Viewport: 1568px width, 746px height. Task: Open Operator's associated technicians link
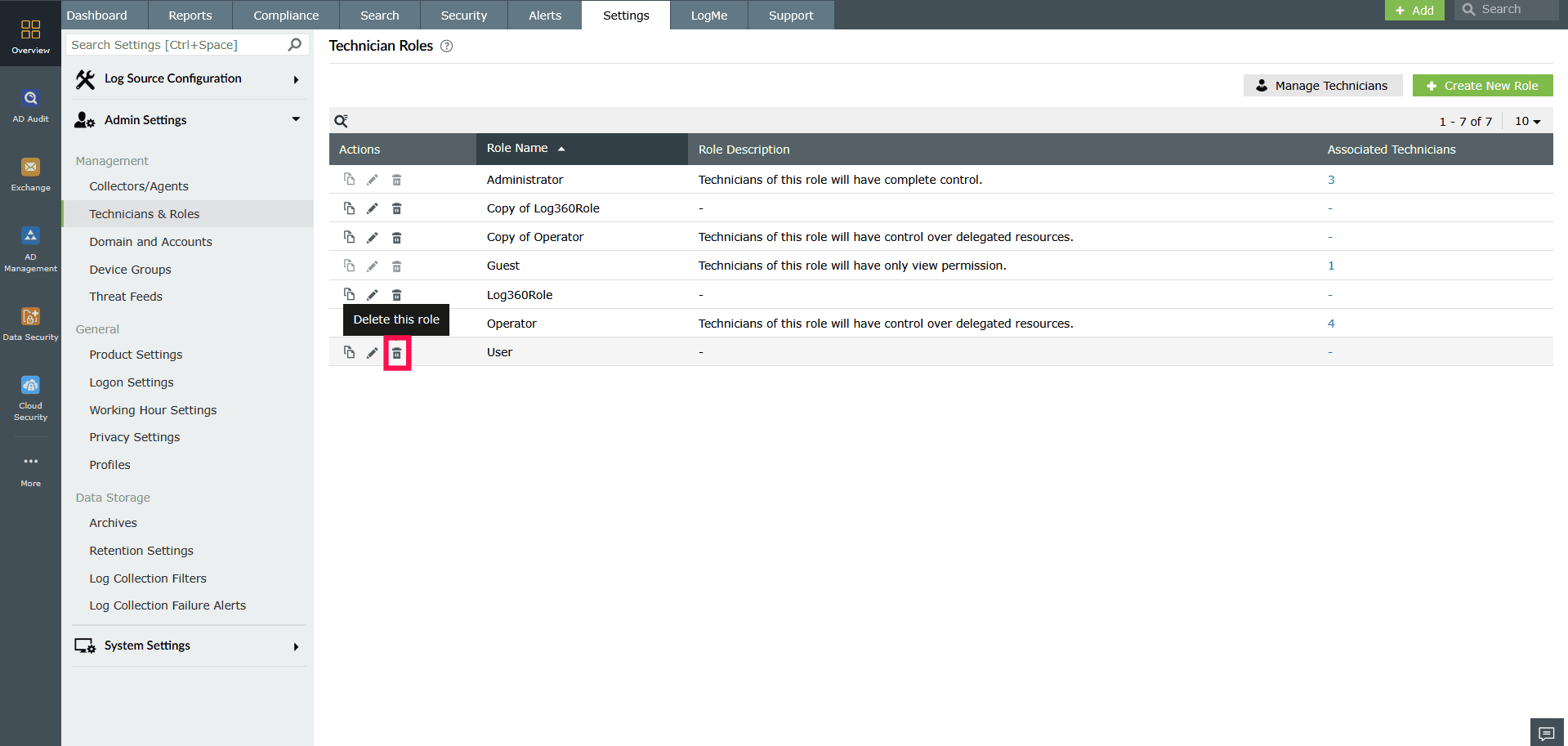(x=1331, y=323)
